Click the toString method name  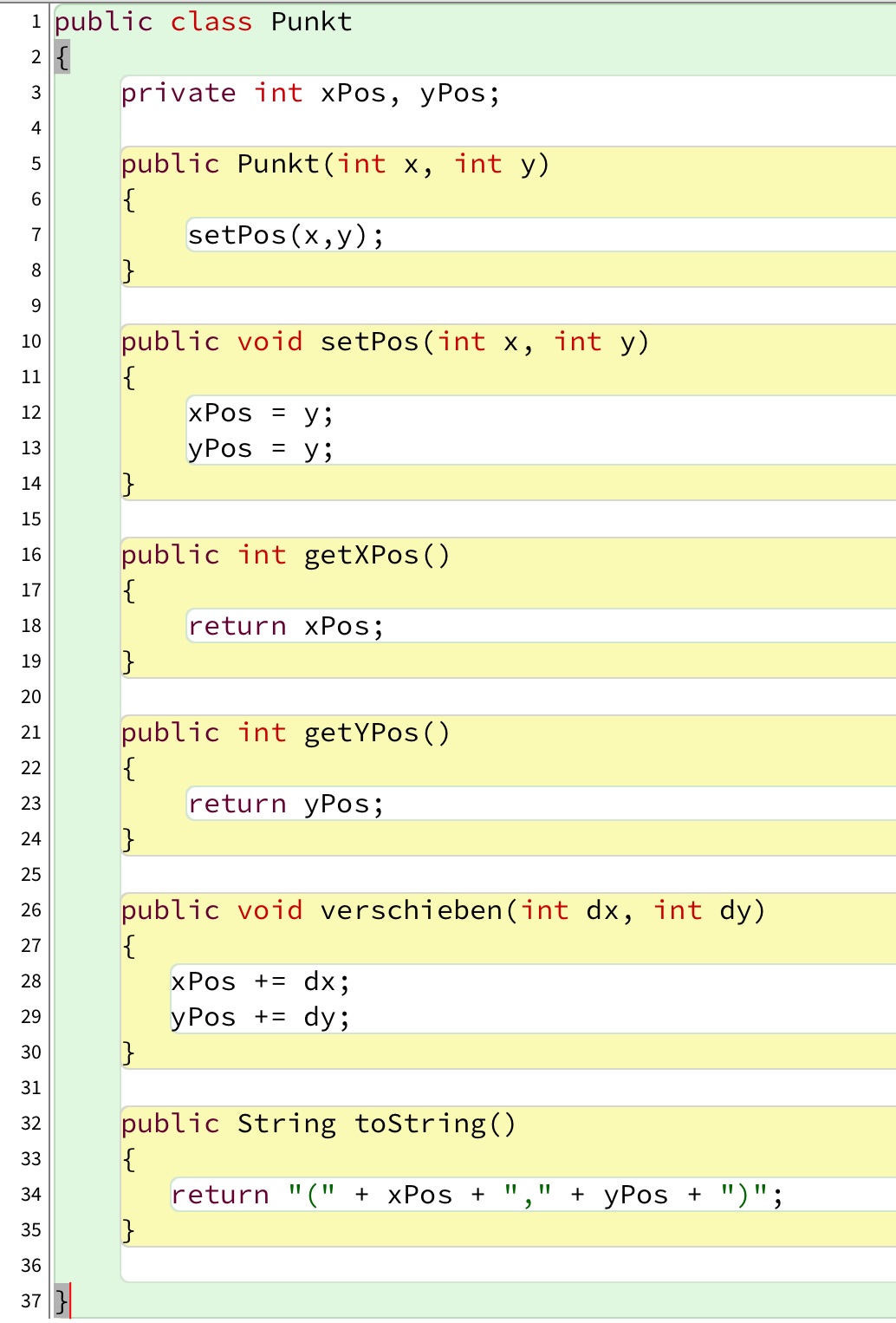(x=419, y=1124)
